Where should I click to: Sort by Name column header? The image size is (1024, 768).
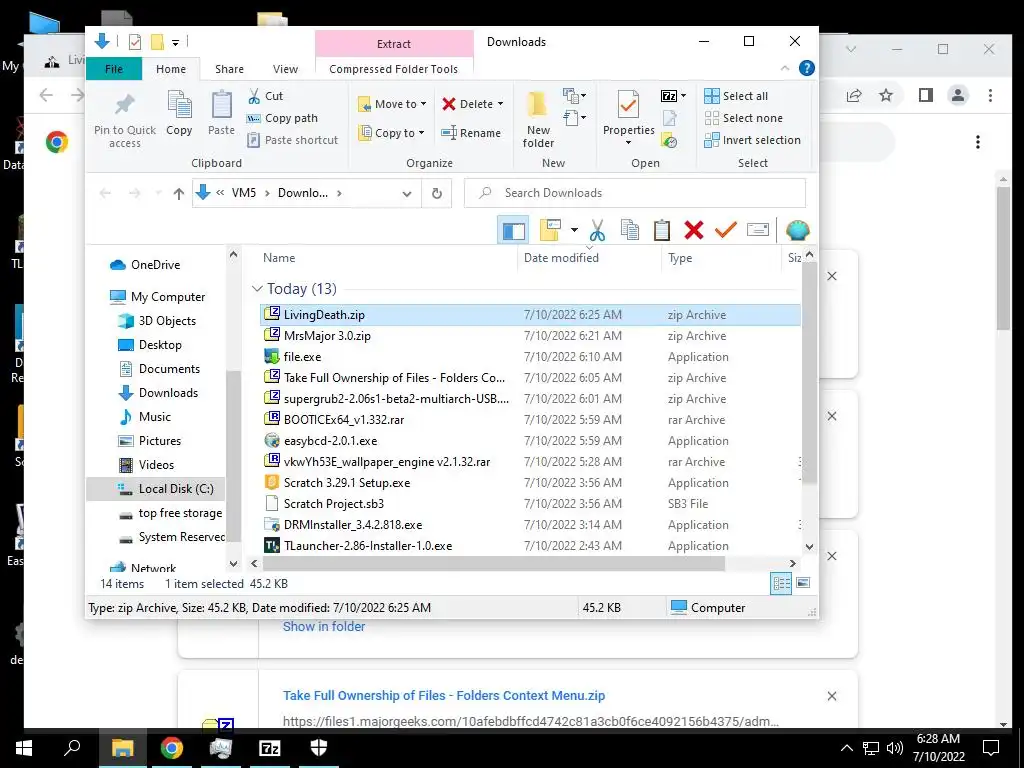point(279,258)
